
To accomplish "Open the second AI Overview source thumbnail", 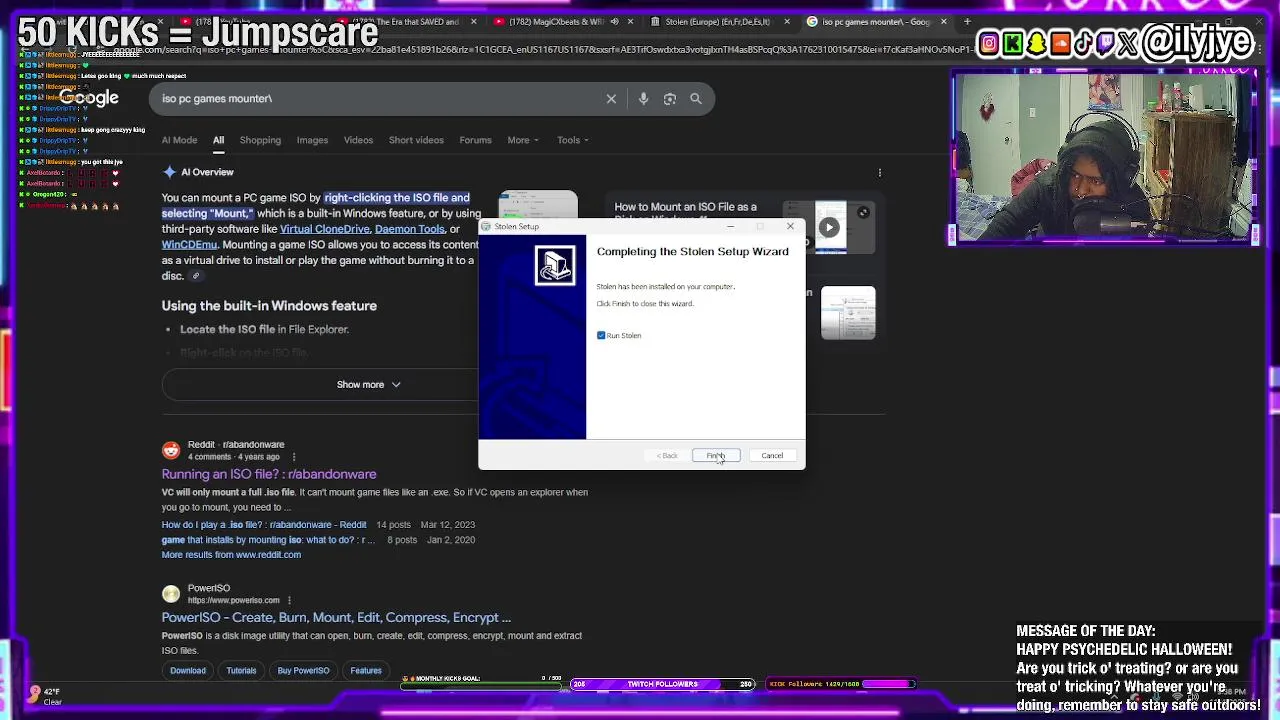I will tap(848, 313).
